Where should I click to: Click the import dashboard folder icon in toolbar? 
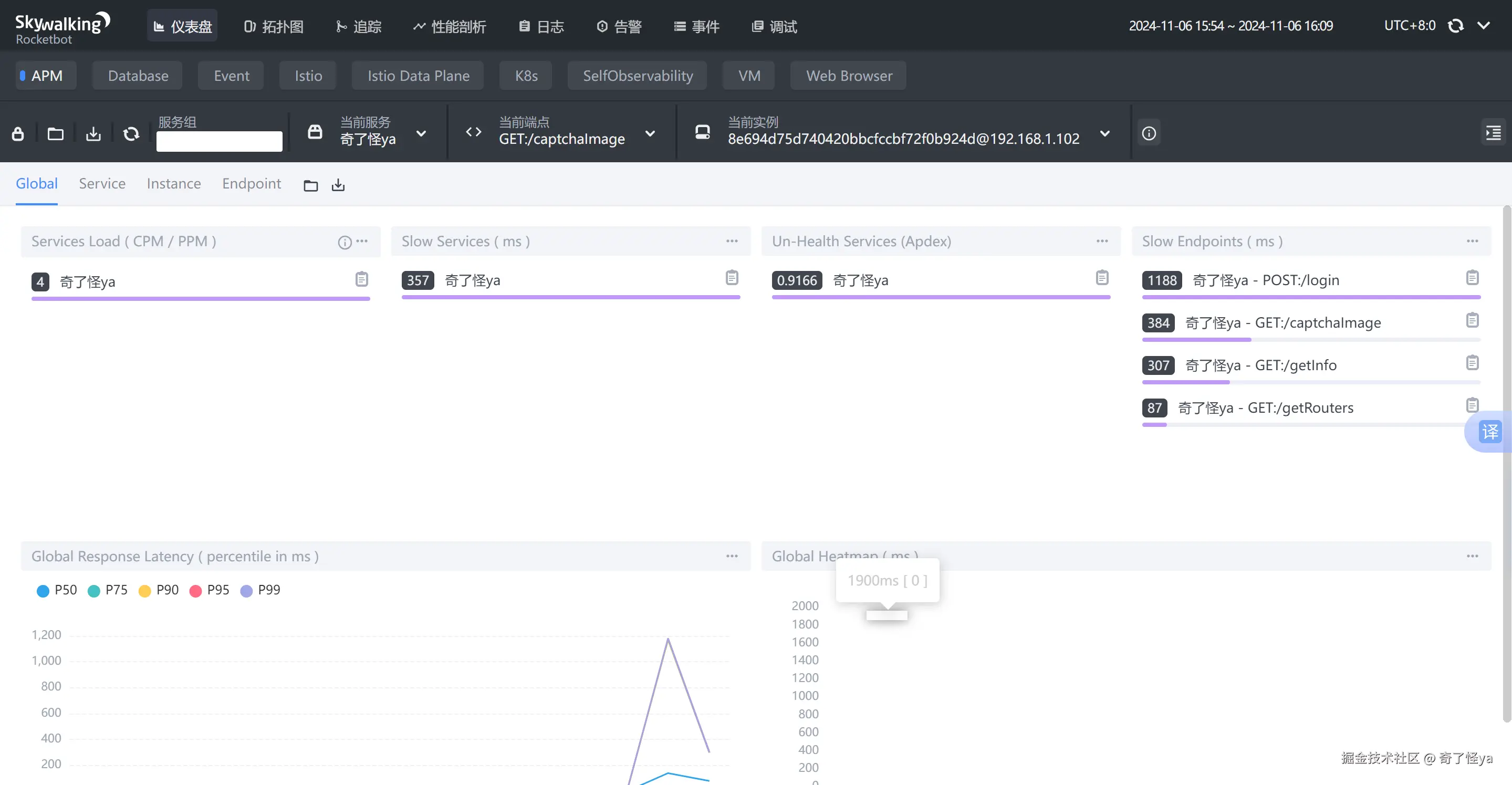(x=56, y=134)
